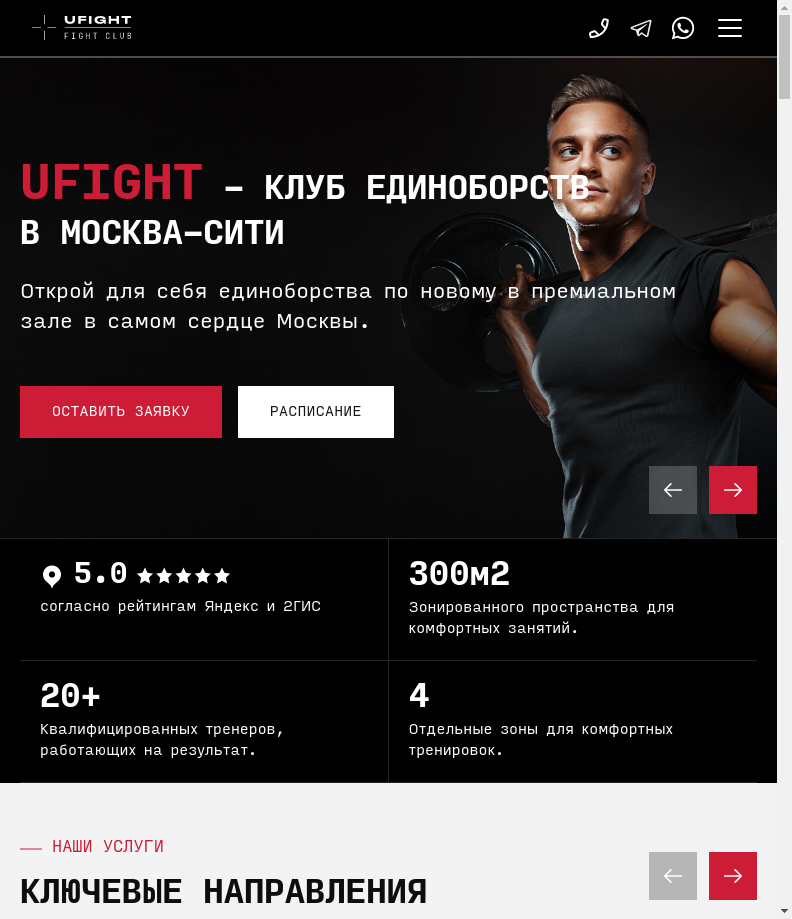Viewport: 792px width, 919px height.
Task: Show previous services with gray left arrow
Action: click(672, 876)
